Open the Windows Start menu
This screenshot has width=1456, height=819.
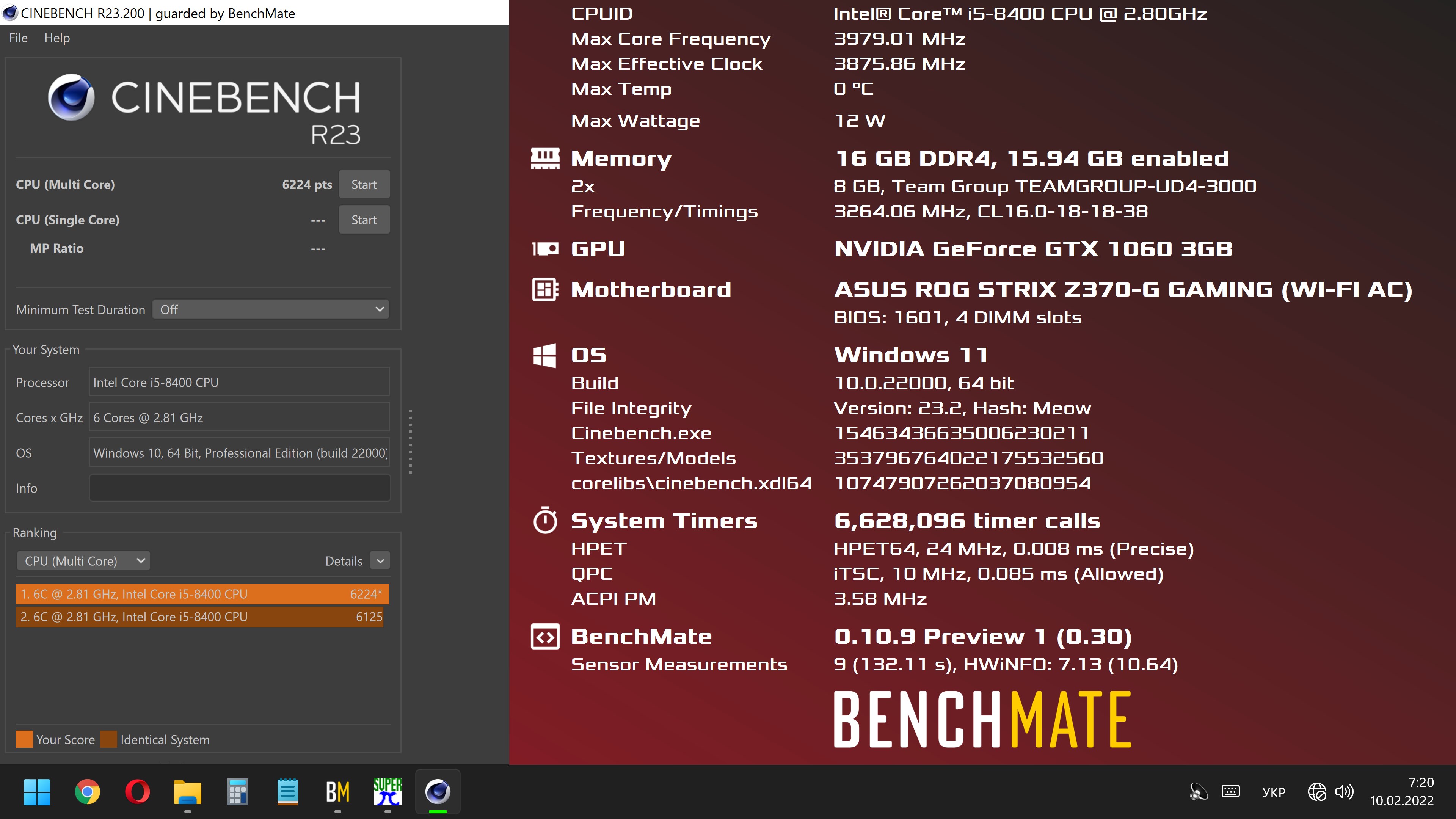(x=37, y=792)
